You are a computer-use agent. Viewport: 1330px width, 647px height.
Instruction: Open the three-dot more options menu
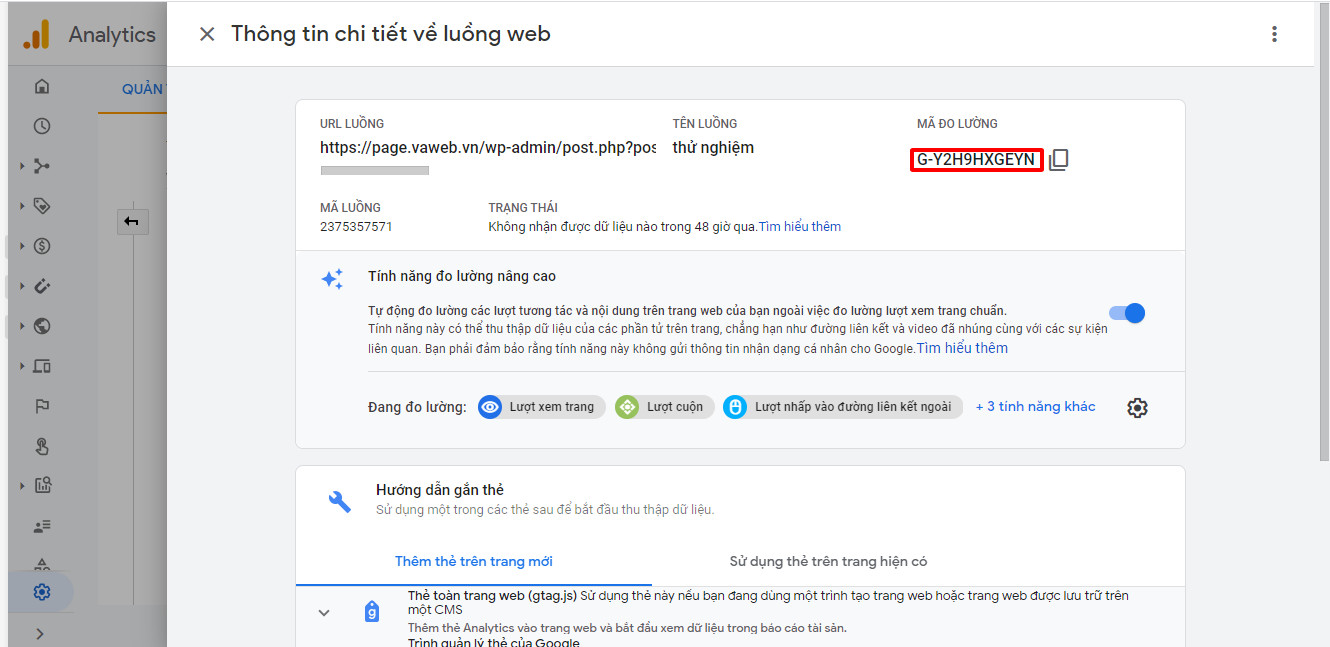coord(1274,34)
